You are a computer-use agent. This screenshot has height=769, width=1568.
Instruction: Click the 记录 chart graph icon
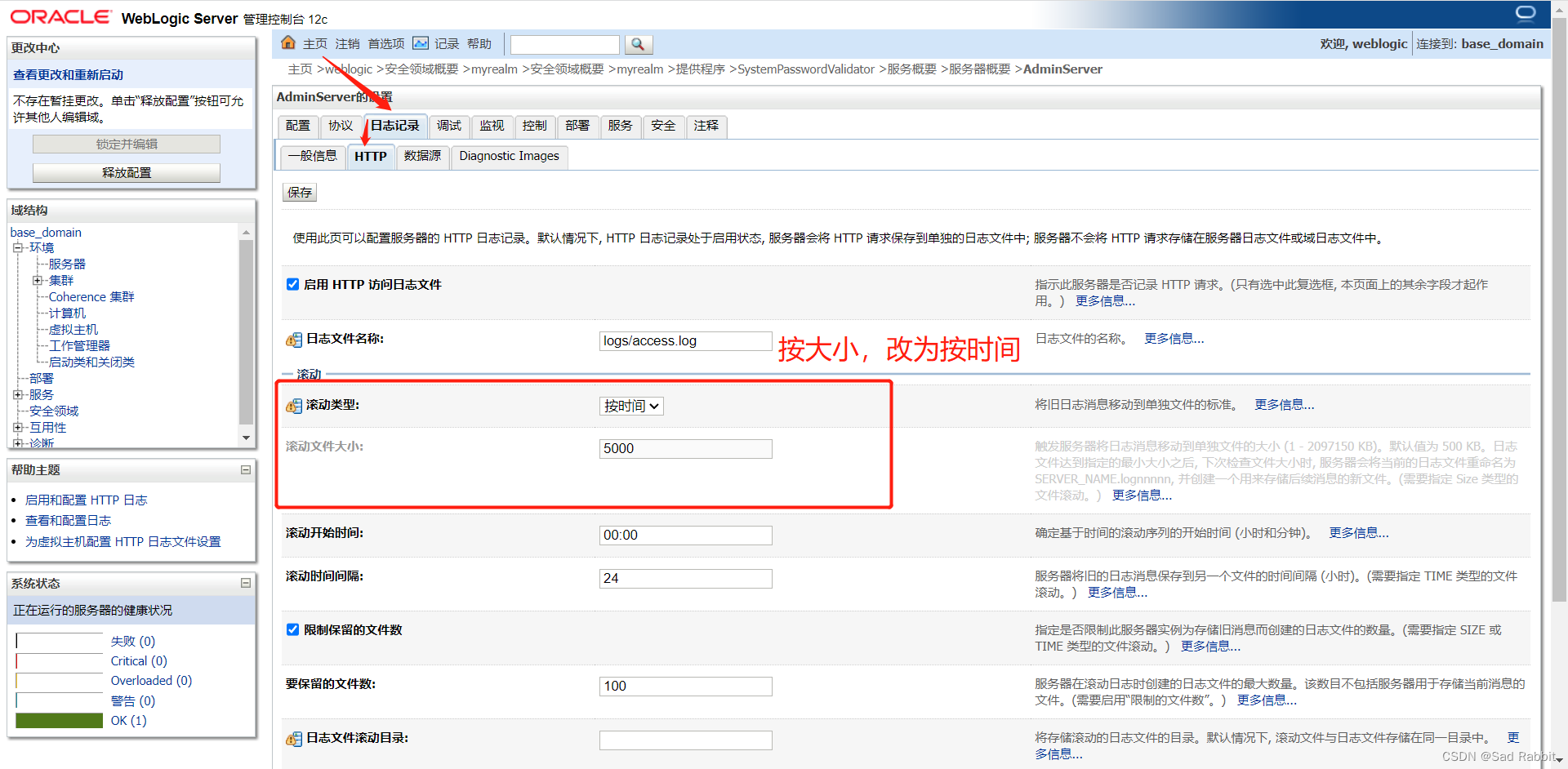click(420, 42)
